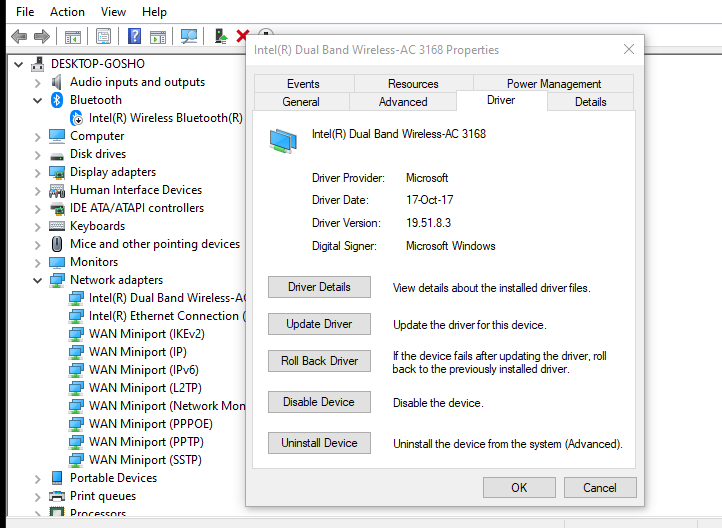Click the Print queues printer icon
Image resolution: width=722 pixels, height=528 pixels.
pos(57,496)
